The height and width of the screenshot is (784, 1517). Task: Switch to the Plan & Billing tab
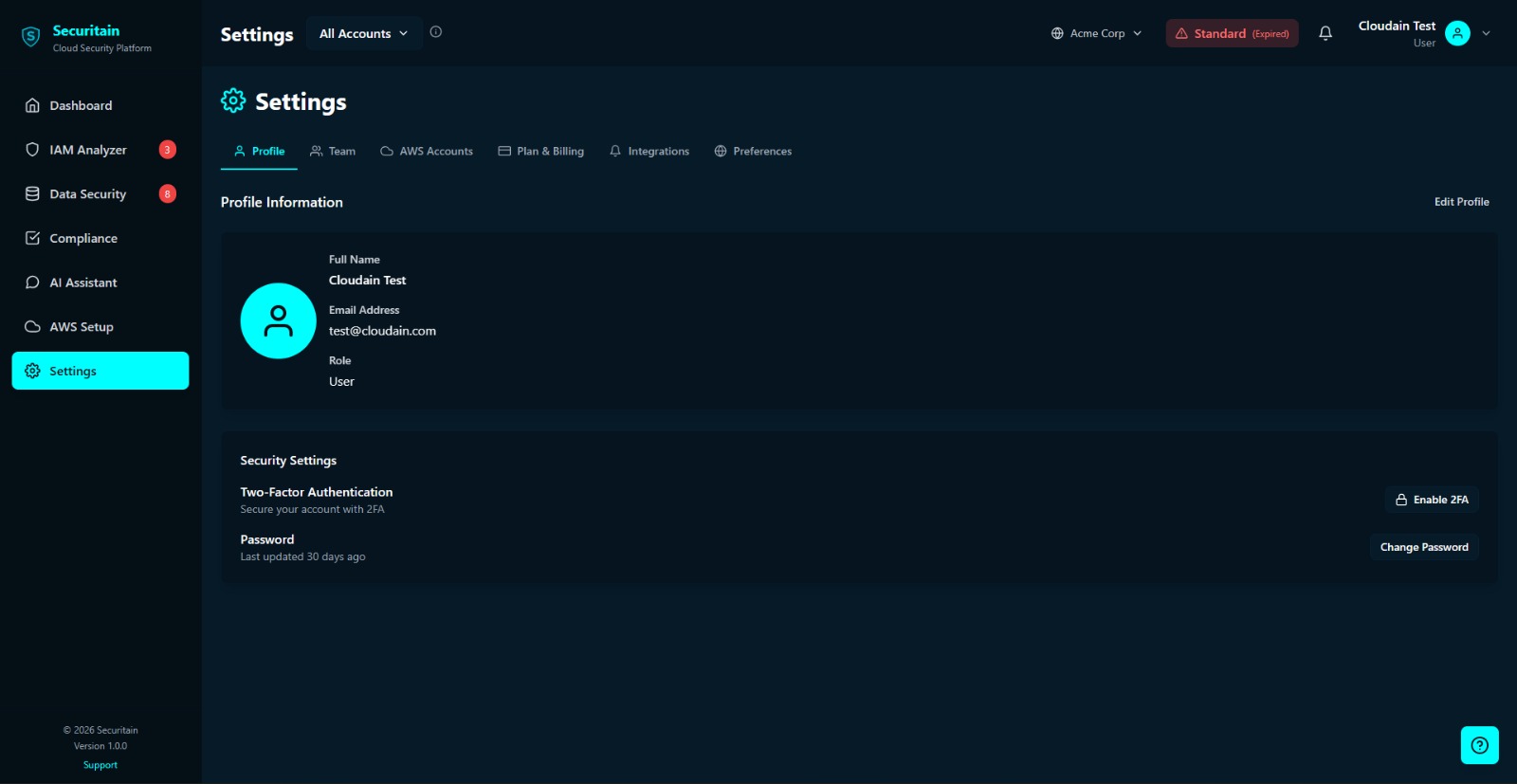tap(541, 152)
